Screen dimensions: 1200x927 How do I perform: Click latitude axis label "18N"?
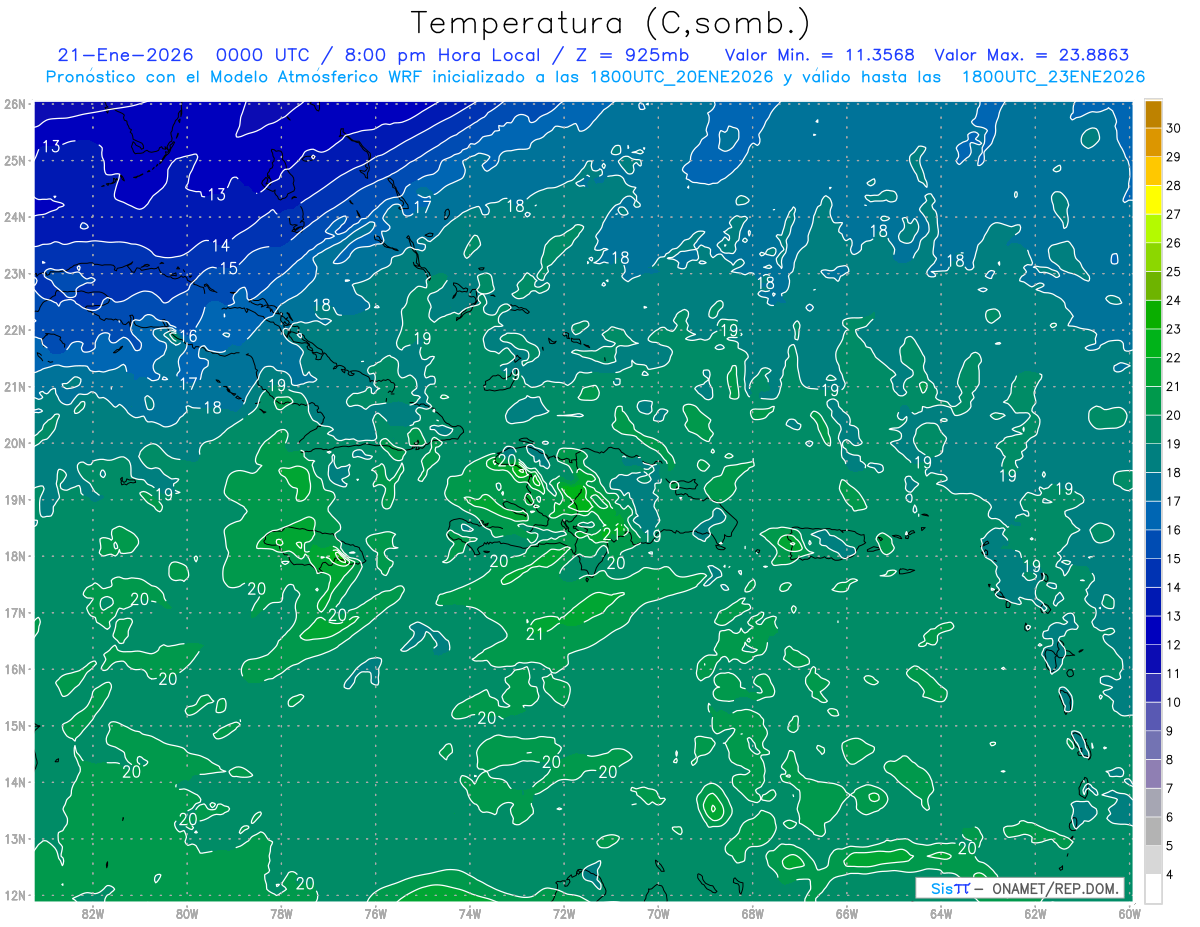pos(14,556)
